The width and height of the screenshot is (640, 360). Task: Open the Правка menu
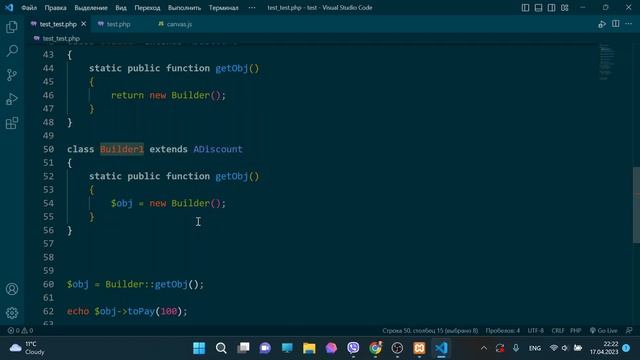(56, 8)
